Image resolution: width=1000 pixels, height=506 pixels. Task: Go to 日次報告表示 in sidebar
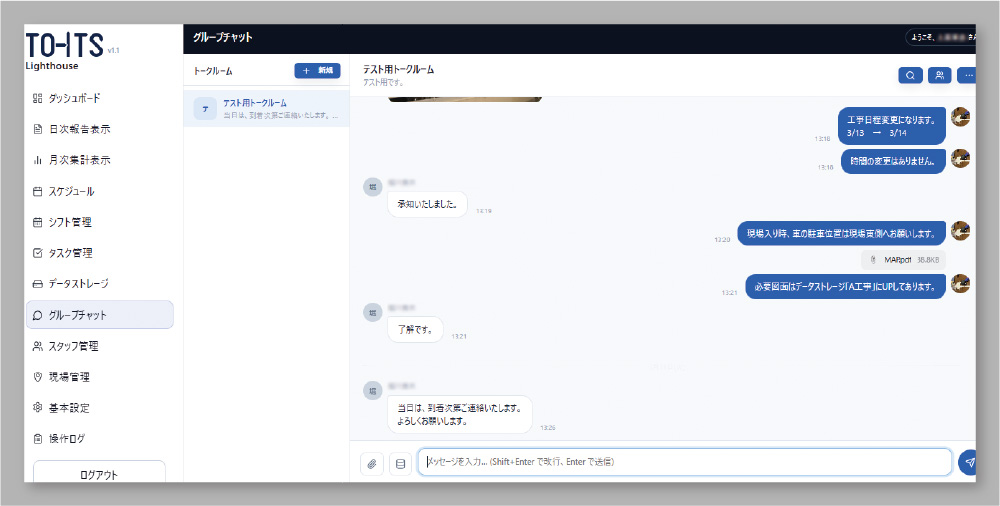[x=79, y=129]
